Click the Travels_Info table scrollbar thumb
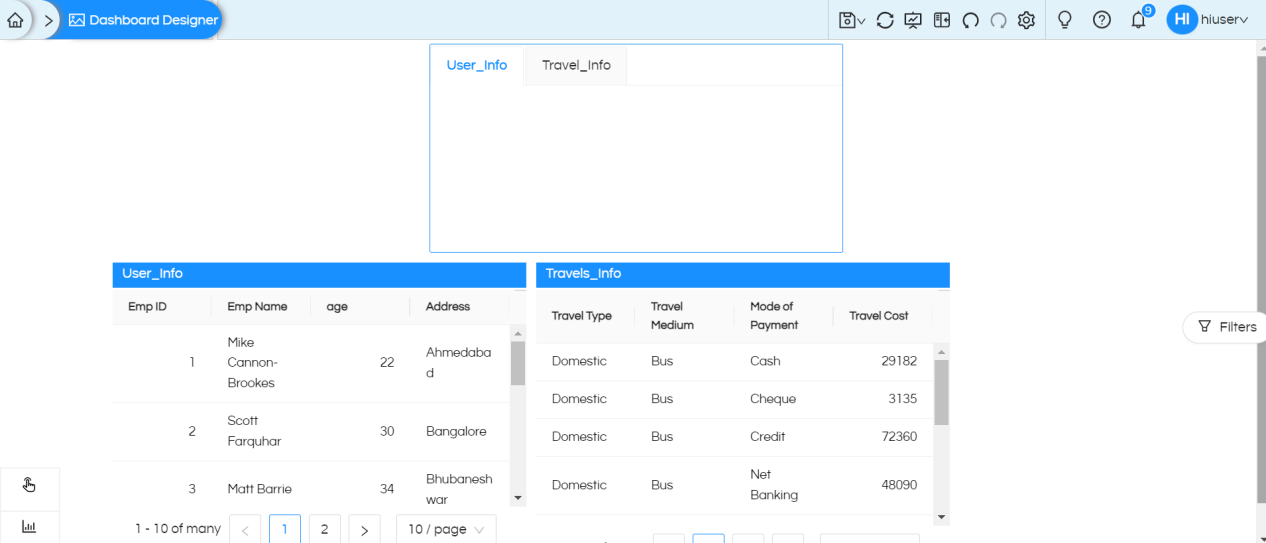Screen dimensions: 1266x543 tap(941, 392)
